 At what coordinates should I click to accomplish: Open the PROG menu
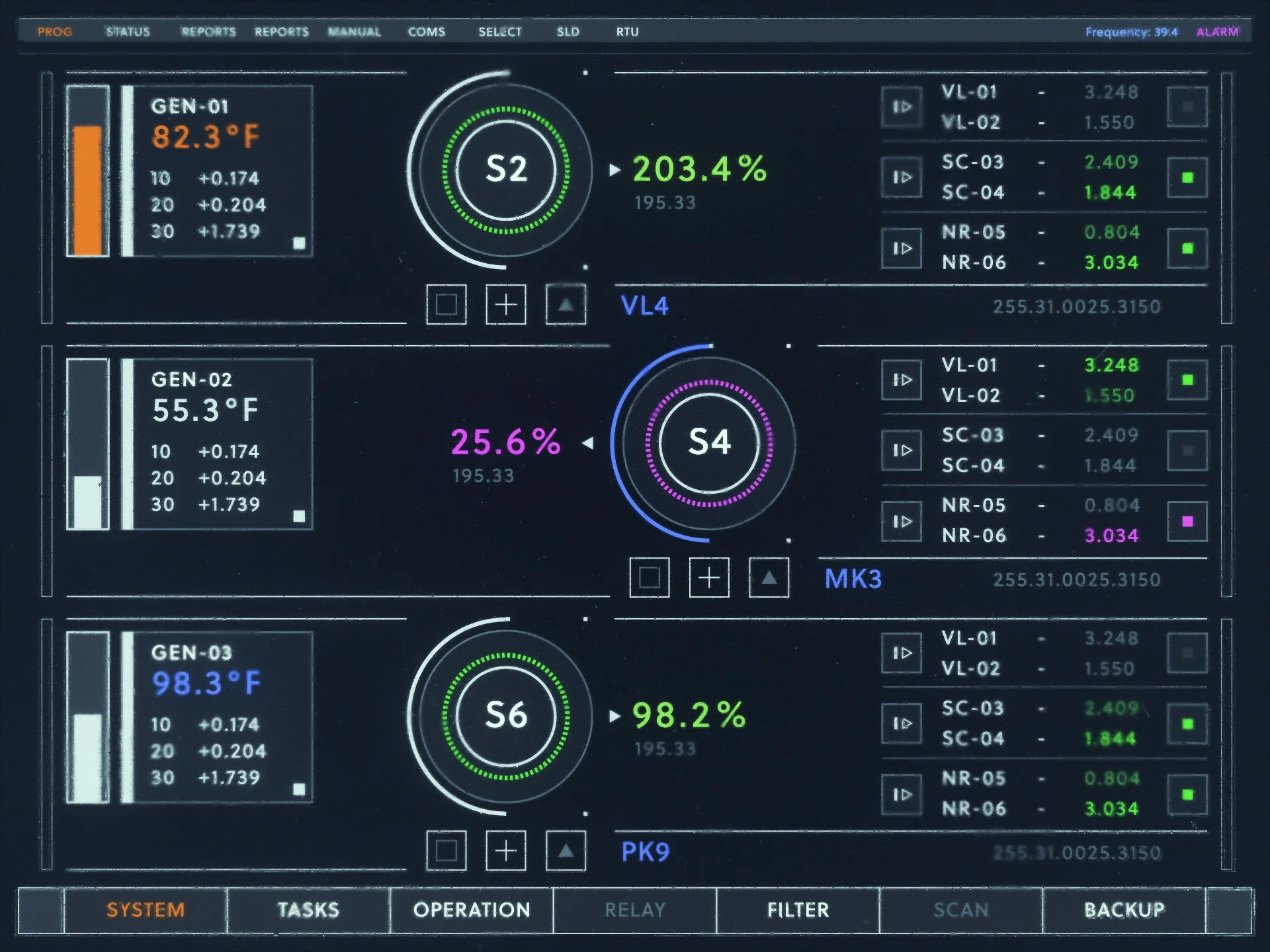point(55,32)
